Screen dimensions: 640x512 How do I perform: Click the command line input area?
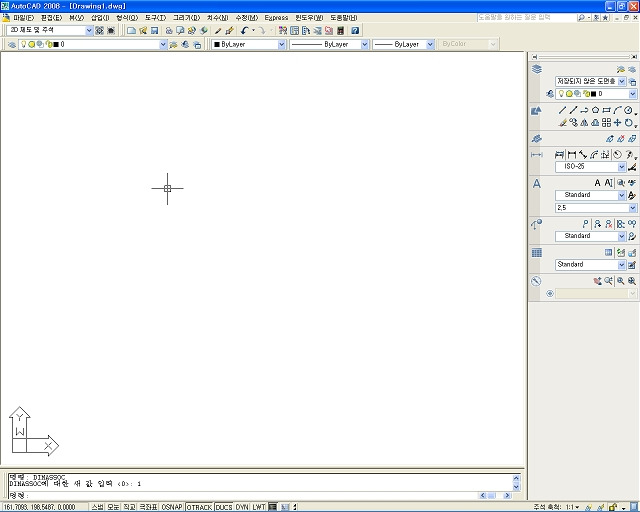pyautogui.click(x=241, y=496)
